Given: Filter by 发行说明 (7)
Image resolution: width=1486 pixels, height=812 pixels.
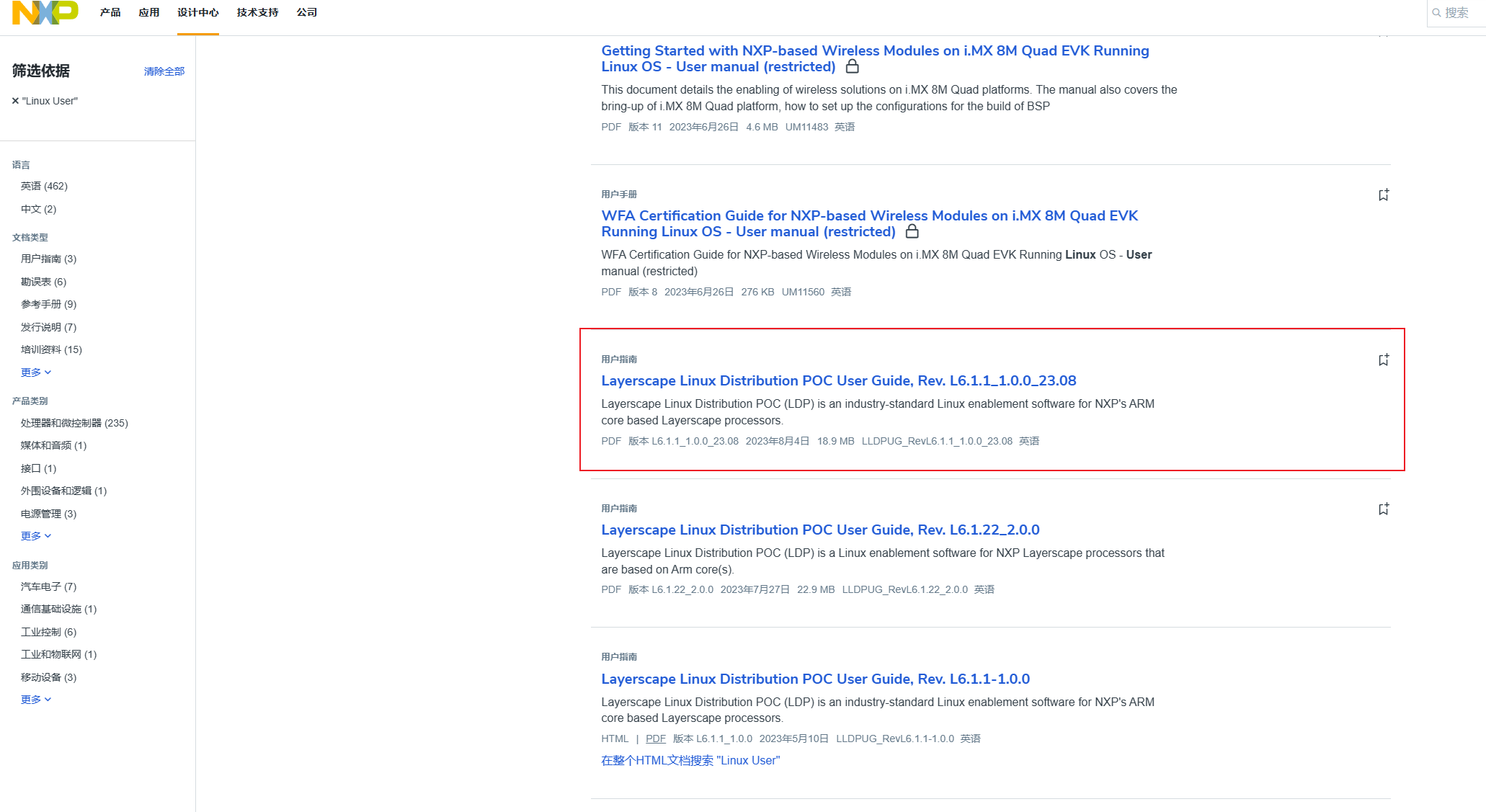Looking at the screenshot, I should tap(48, 327).
